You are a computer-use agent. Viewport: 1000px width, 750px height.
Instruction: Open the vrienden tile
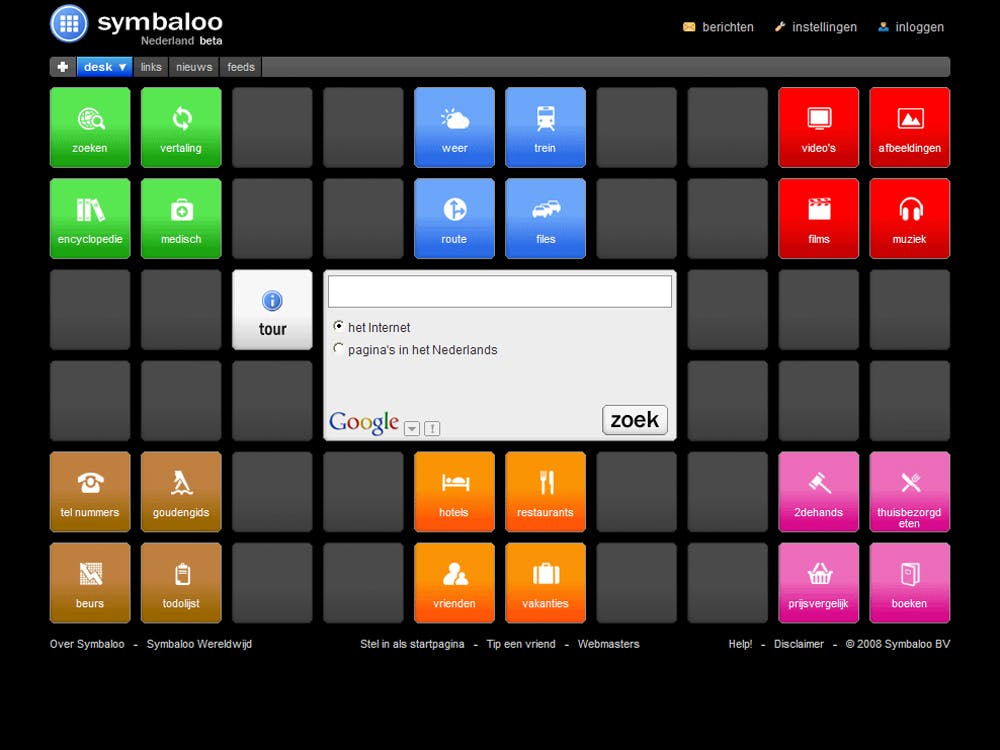454,583
